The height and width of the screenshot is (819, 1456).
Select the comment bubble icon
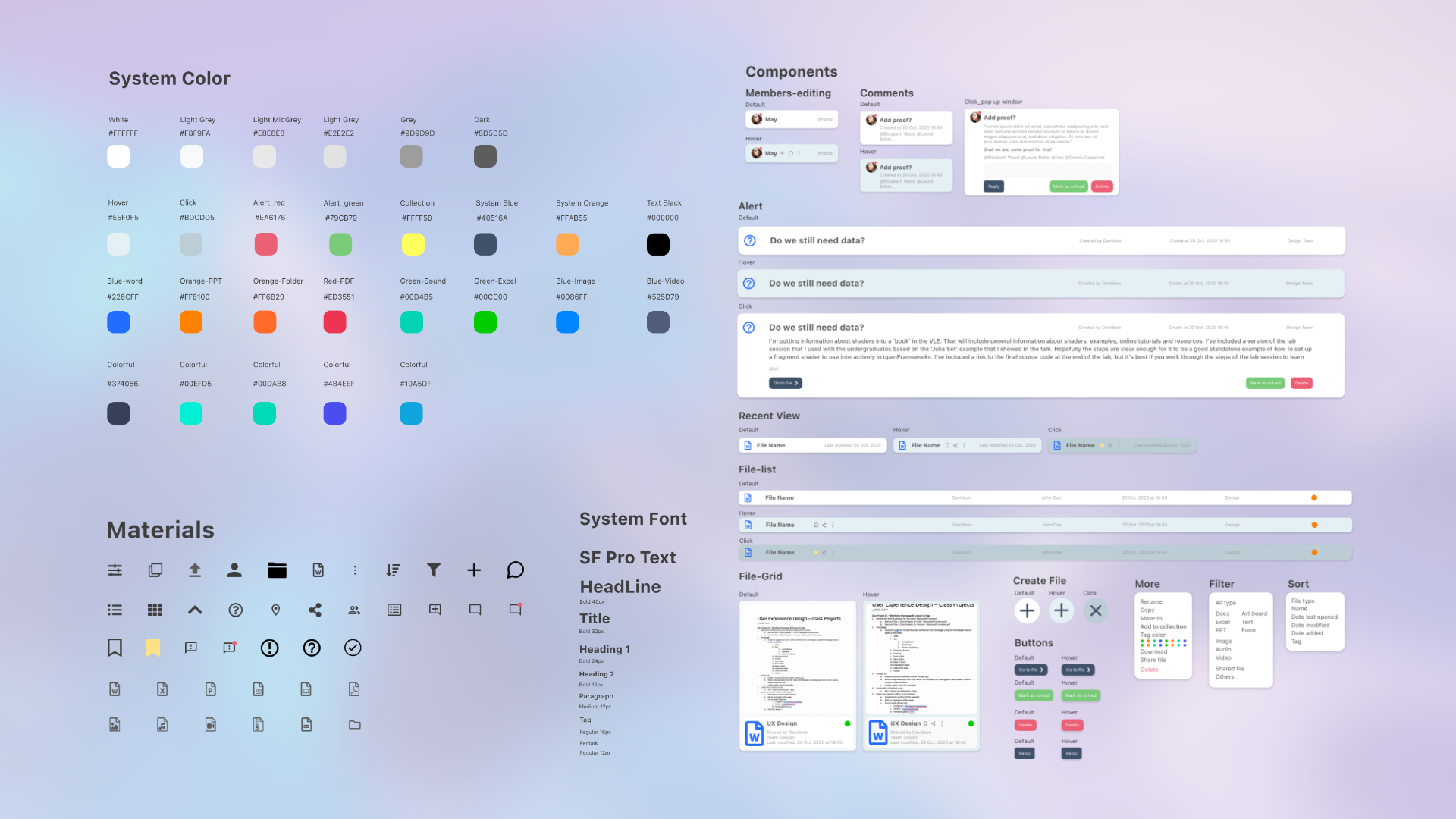point(515,570)
